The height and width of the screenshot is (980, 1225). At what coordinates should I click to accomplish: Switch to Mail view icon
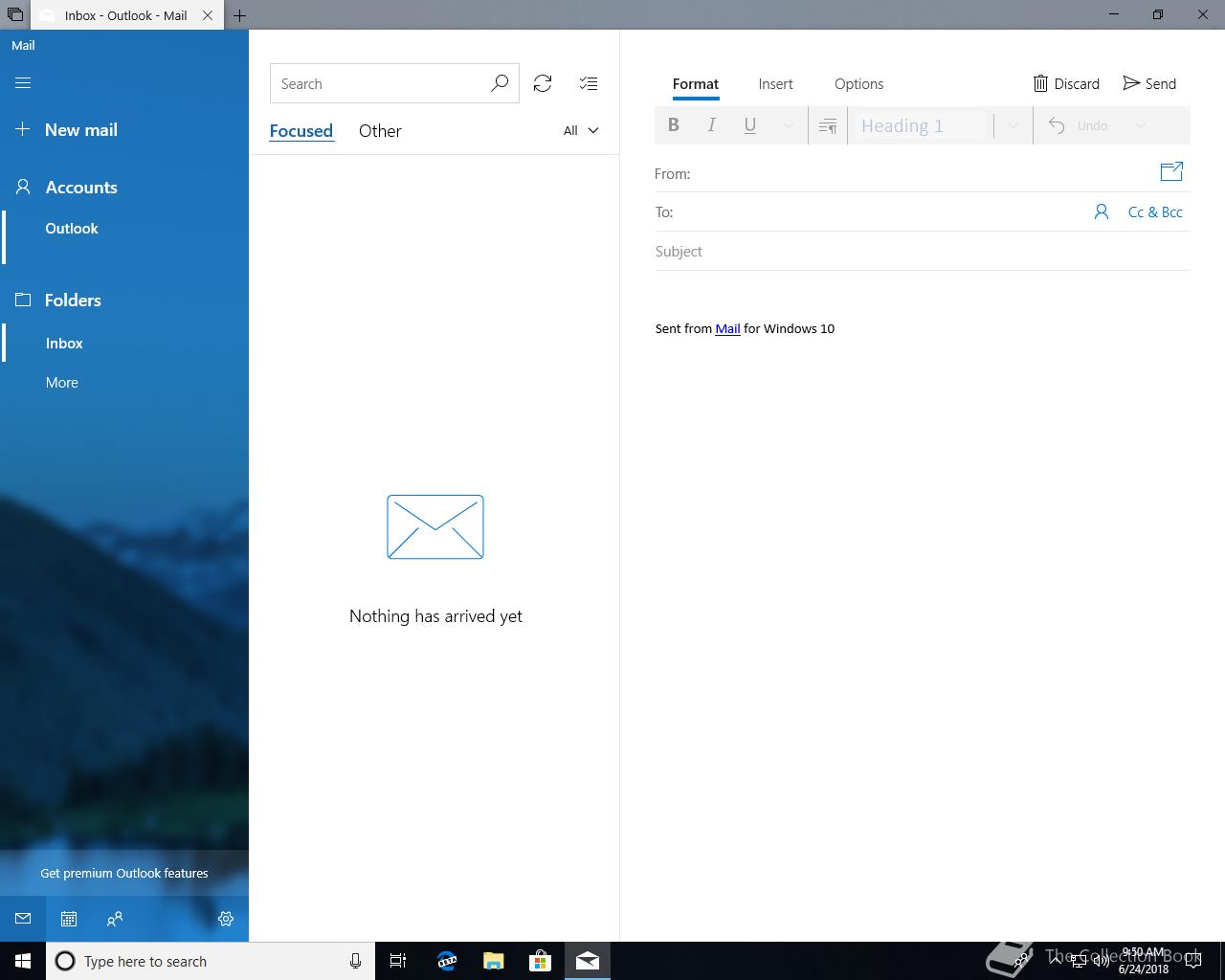23,919
